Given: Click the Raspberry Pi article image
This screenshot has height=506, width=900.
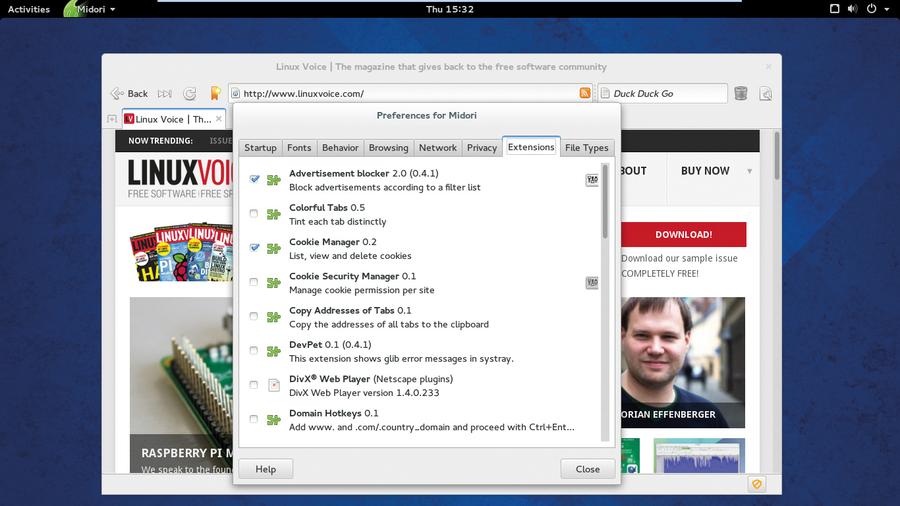Looking at the screenshot, I should [x=181, y=384].
